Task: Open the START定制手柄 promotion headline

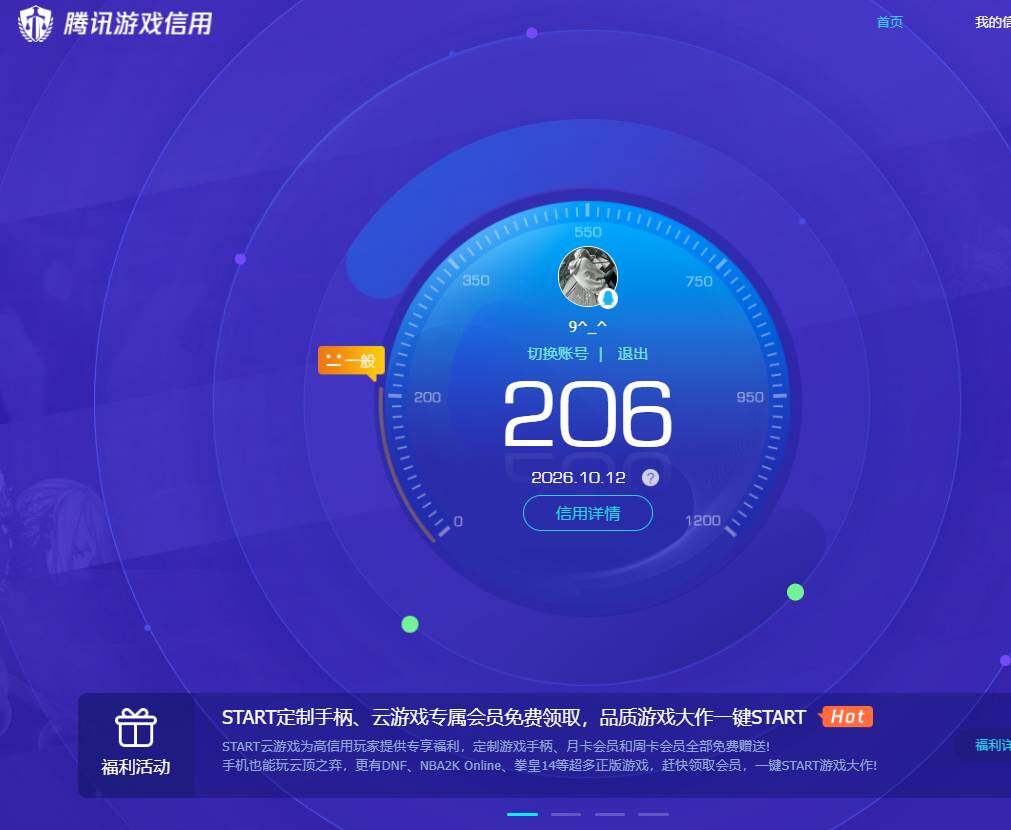Action: [x=514, y=717]
